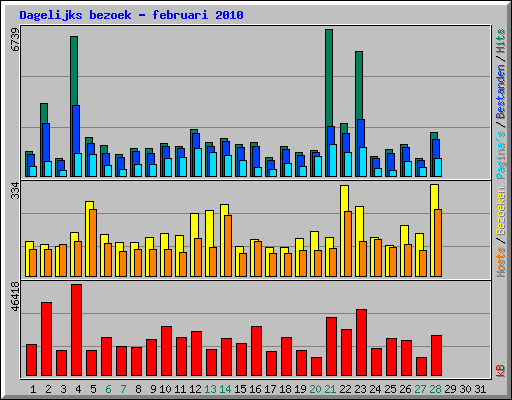
Task: Click green weekend day label '14'
Action: coord(225,389)
